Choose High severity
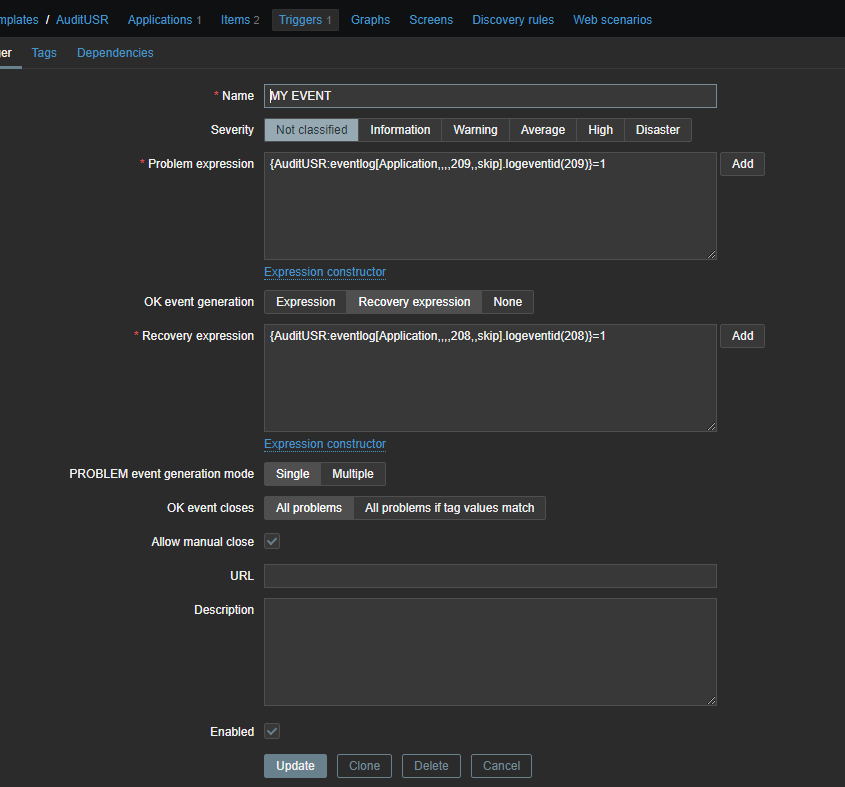This screenshot has height=787, width=845. [x=600, y=130]
